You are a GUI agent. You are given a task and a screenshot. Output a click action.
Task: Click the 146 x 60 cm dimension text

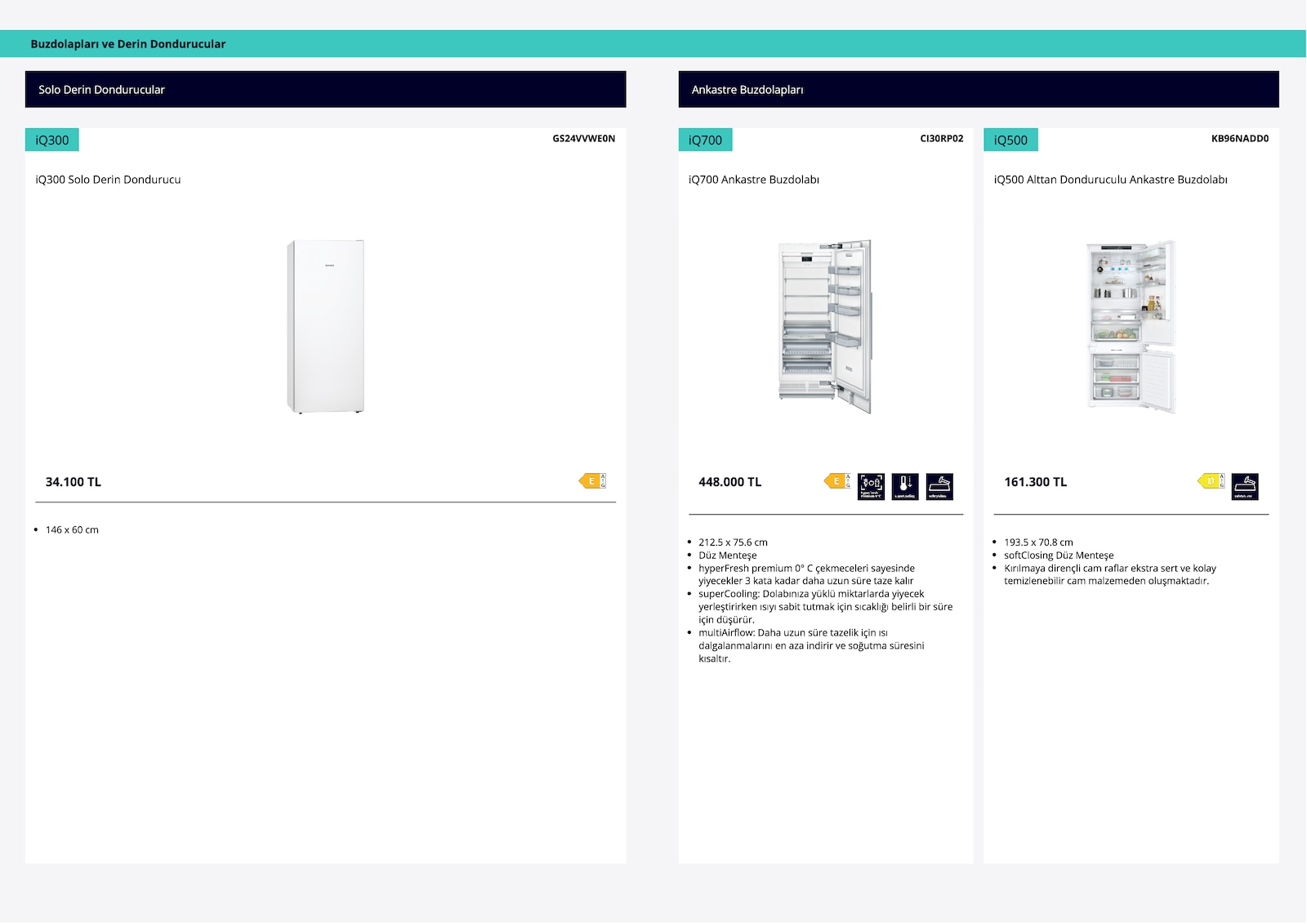72,530
